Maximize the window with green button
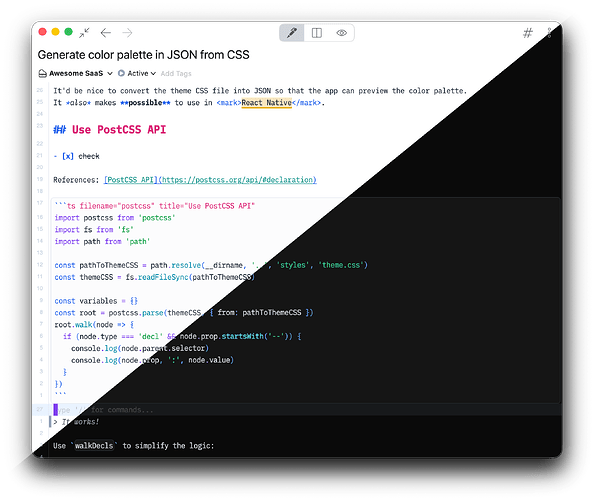Image resolution: width=593 pixels, height=500 pixels. pyautogui.click(x=68, y=32)
